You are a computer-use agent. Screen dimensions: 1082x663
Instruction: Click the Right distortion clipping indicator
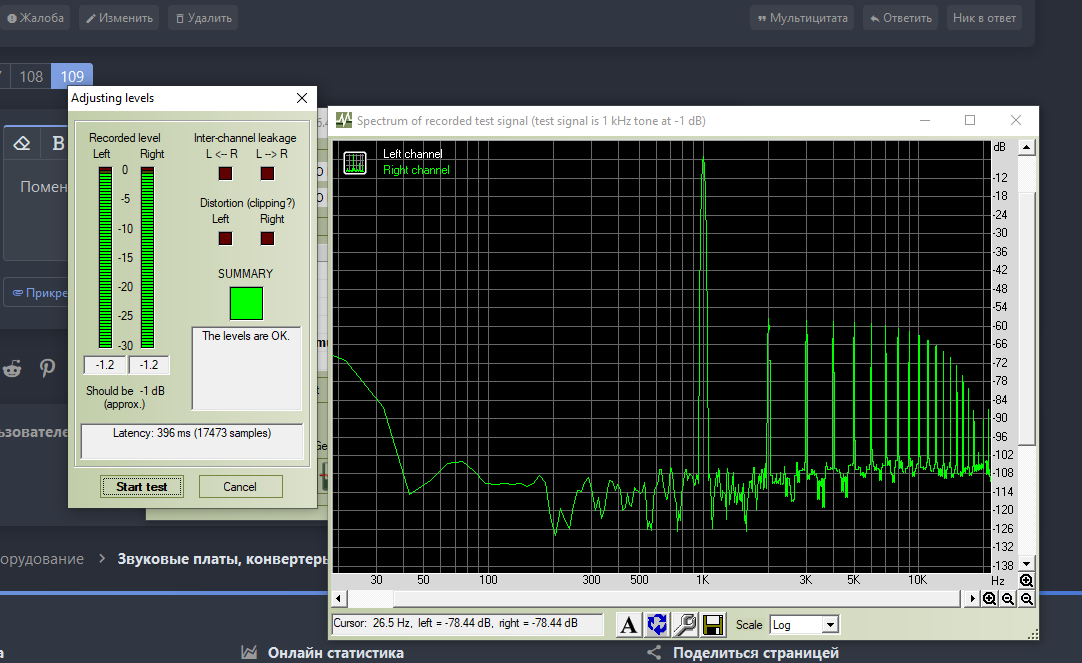pos(268,239)
